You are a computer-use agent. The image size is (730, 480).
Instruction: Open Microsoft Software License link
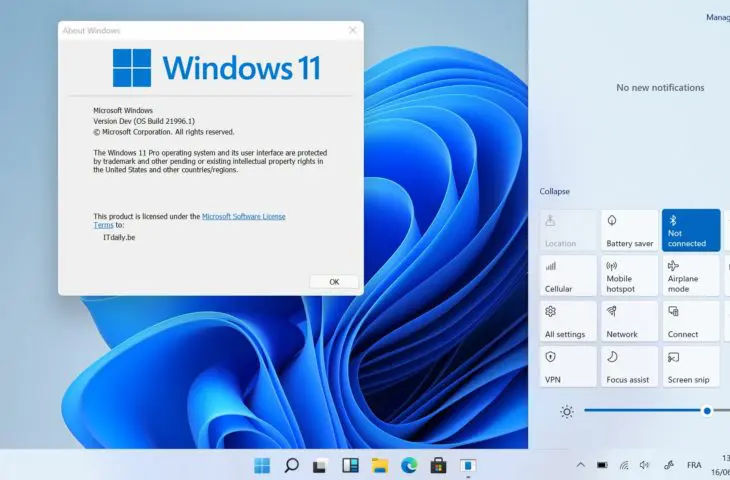tap(243, 216)
